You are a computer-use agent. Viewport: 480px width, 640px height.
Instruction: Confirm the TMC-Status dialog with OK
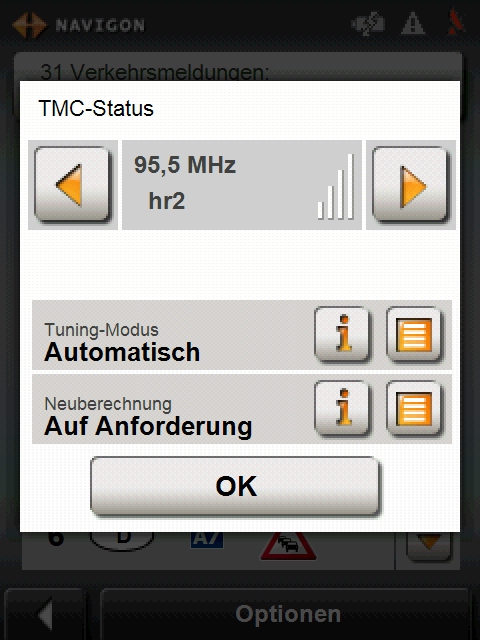236,486
